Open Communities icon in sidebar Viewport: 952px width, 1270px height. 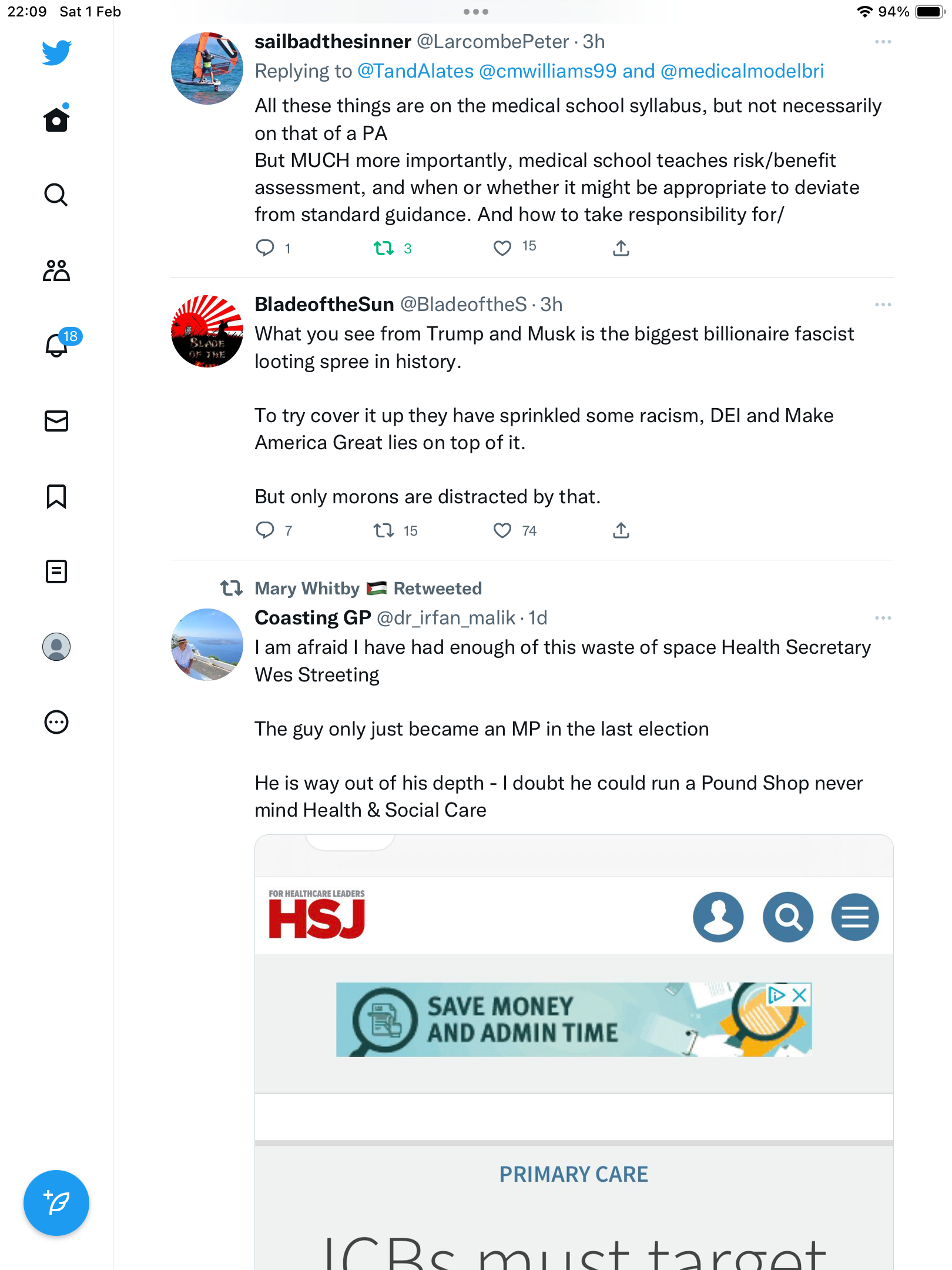[x=56, y=270]
